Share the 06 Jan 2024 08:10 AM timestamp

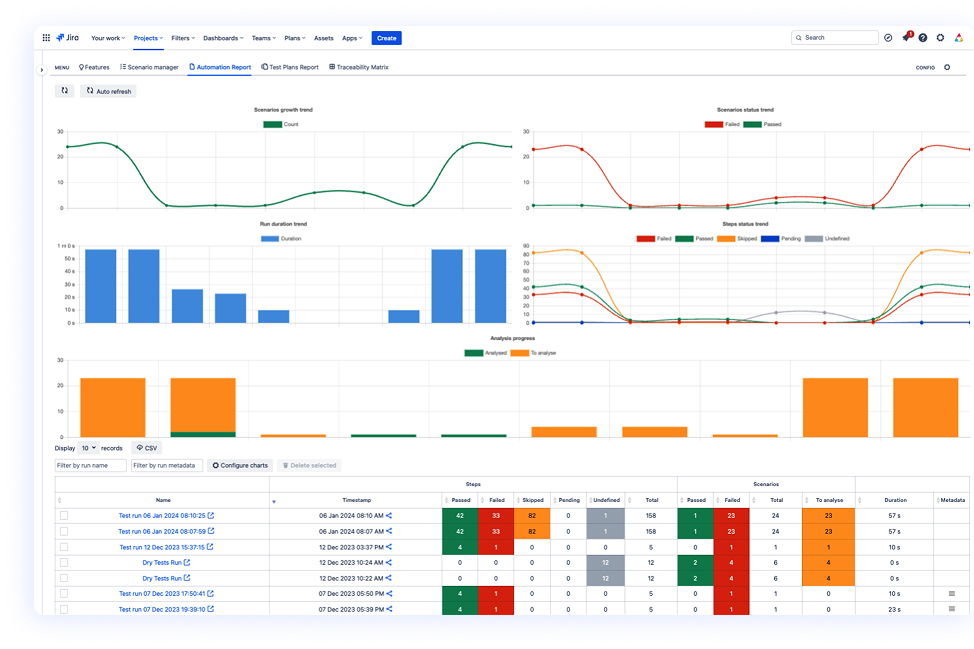pyautogui.click(x=389, y=516)
